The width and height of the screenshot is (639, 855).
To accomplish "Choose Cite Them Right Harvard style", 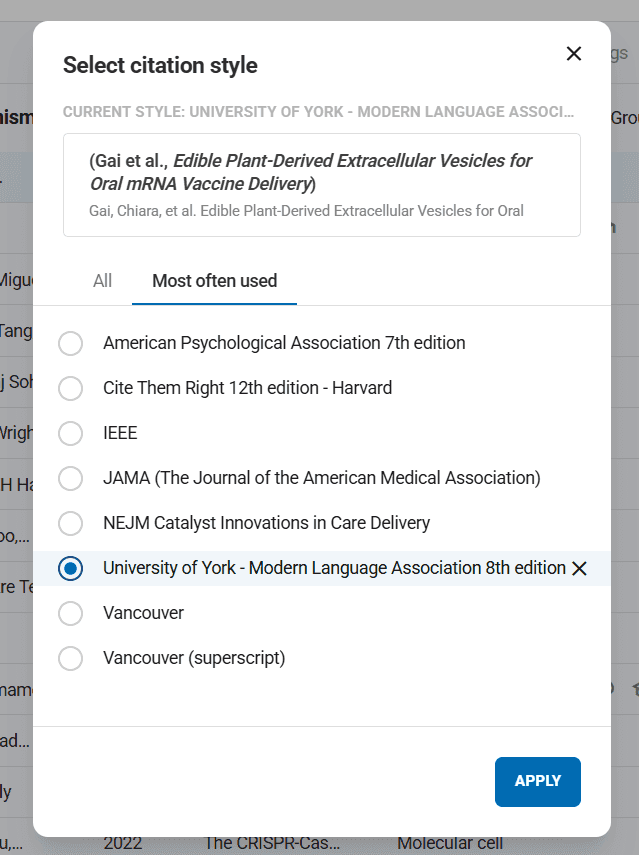I will point(71,388).
